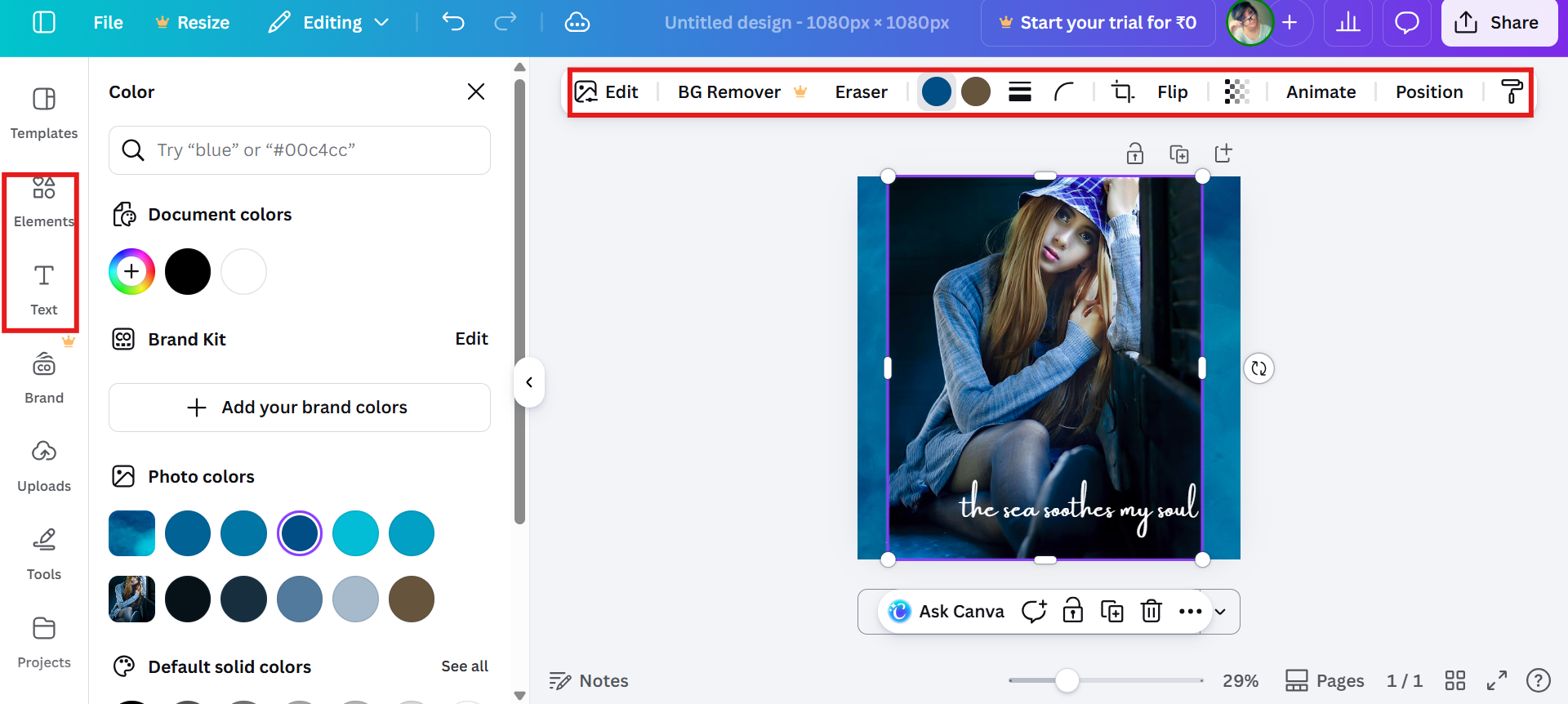This screenshot has width=1568, height=704.
Task: Check cloud save status icon
Action: [x=577, y=22]
